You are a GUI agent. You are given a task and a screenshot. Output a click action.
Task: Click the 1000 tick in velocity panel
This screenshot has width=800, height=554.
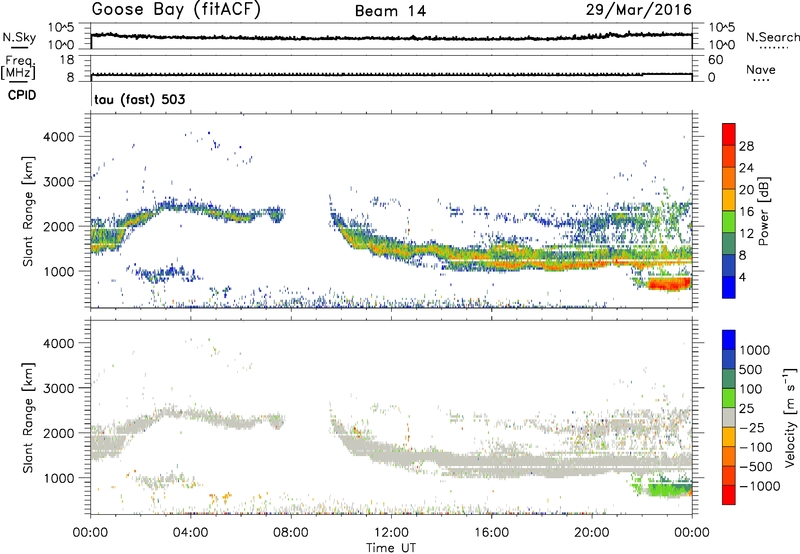(x=58, y=478)
